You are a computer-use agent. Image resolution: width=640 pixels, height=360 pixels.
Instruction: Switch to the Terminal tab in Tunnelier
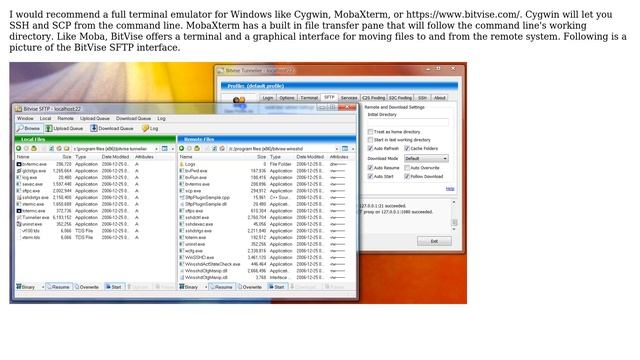click(309, 98)
